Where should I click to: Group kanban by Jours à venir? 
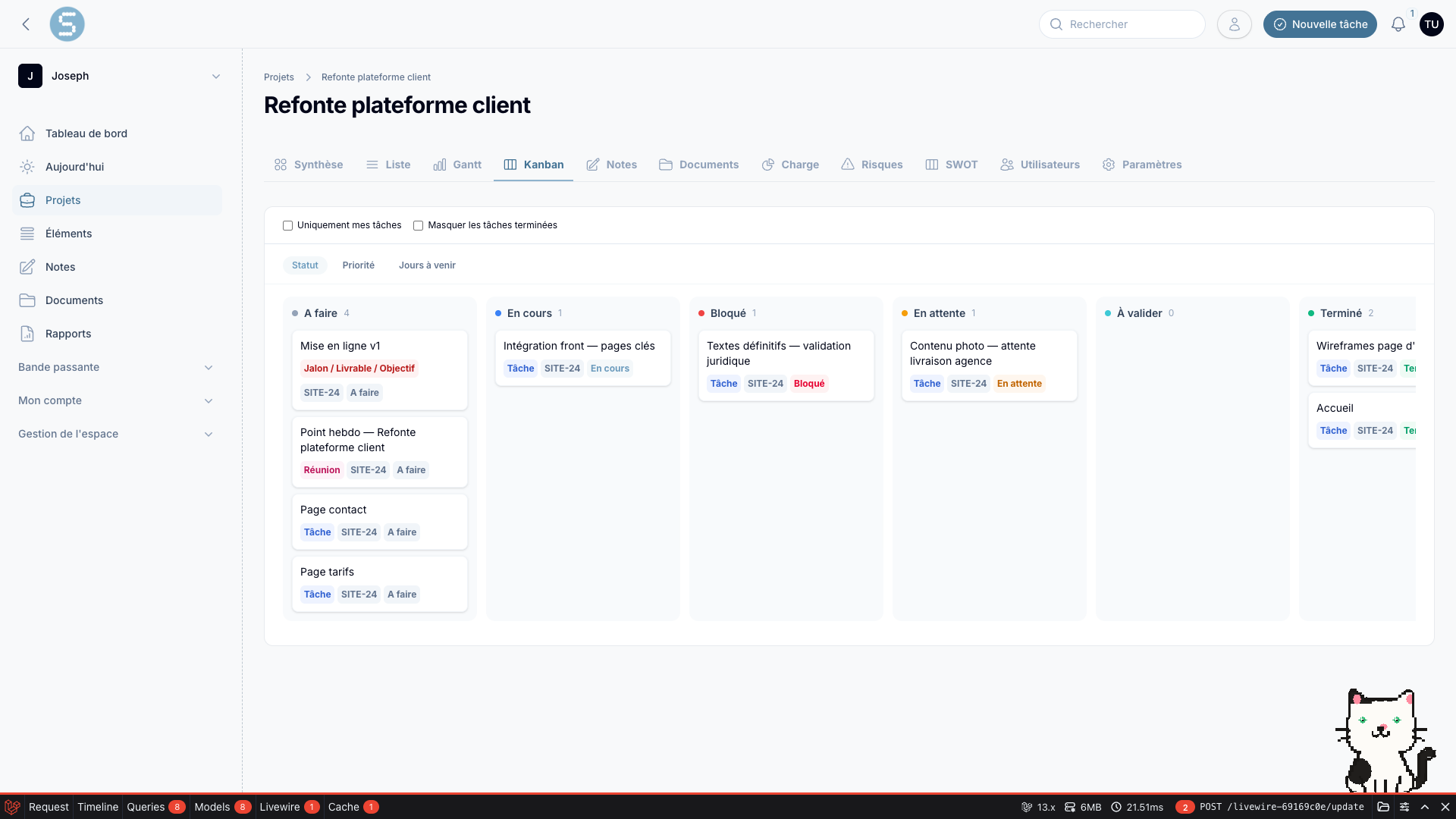[427, 265]
